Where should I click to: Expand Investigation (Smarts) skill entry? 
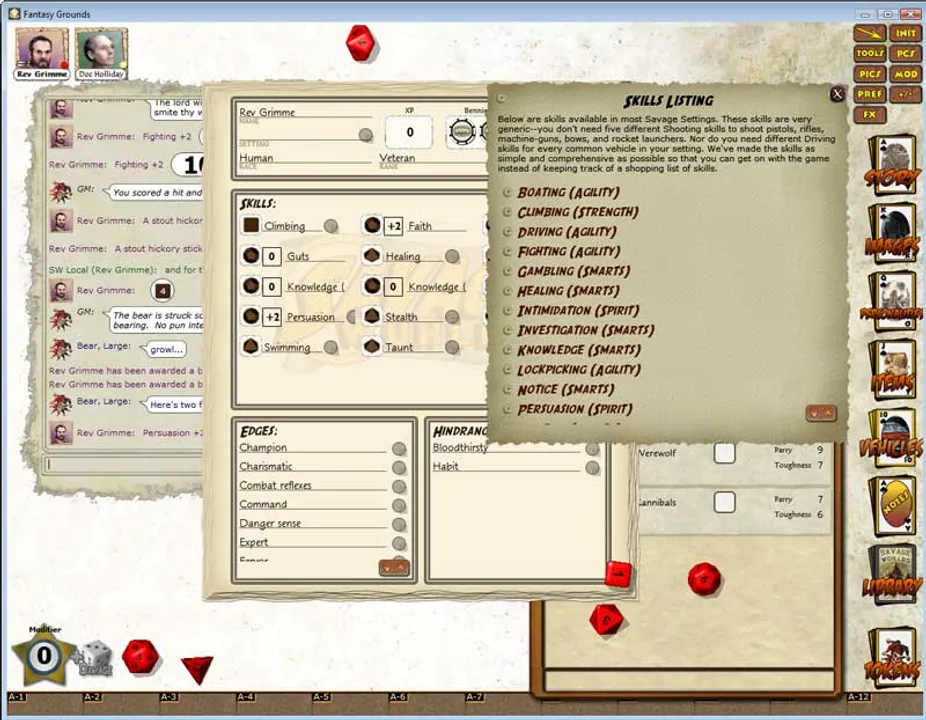pyautogui.click(x=507, y=330)
